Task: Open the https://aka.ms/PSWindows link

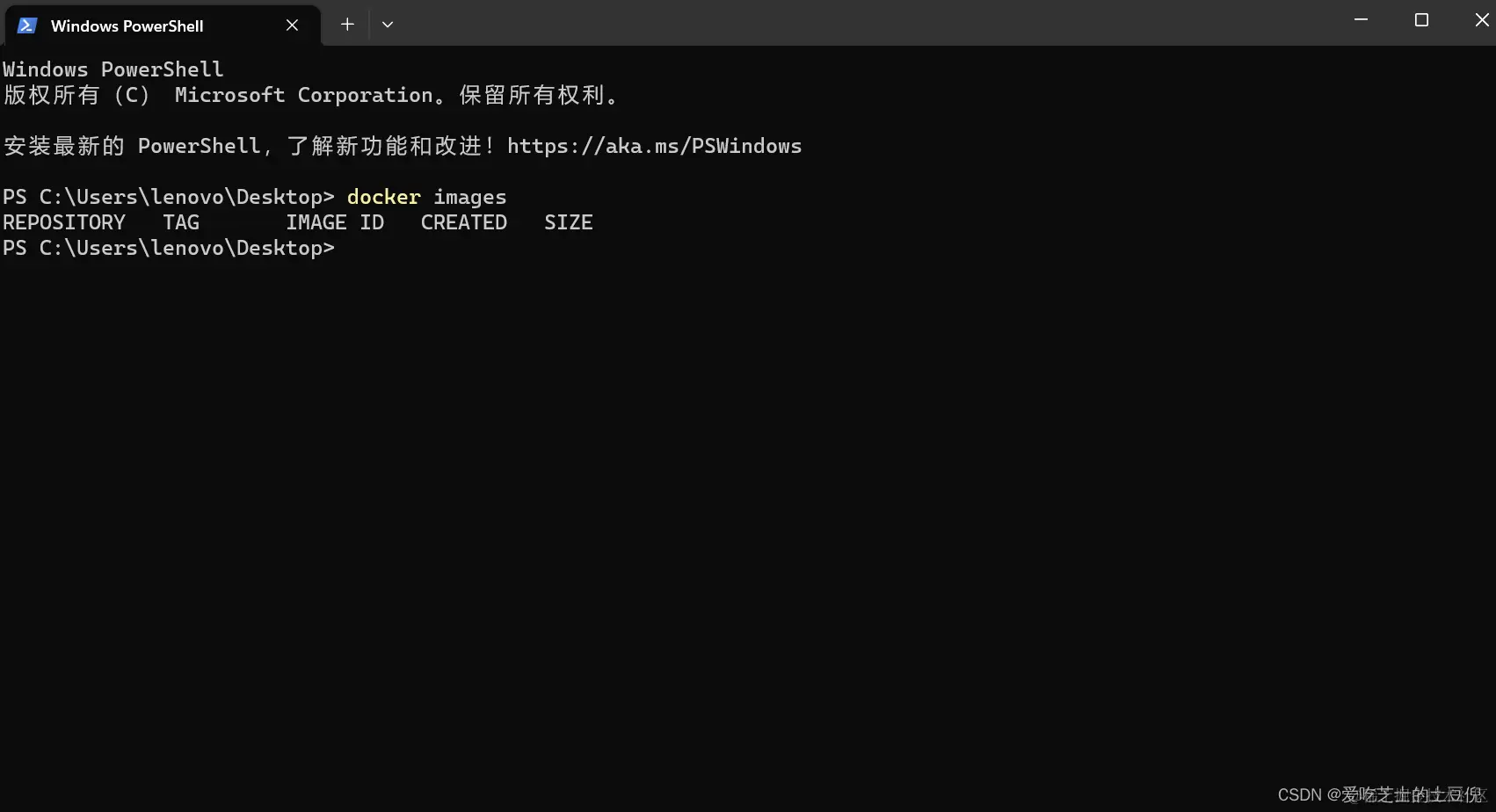Action: click(654, 146)
